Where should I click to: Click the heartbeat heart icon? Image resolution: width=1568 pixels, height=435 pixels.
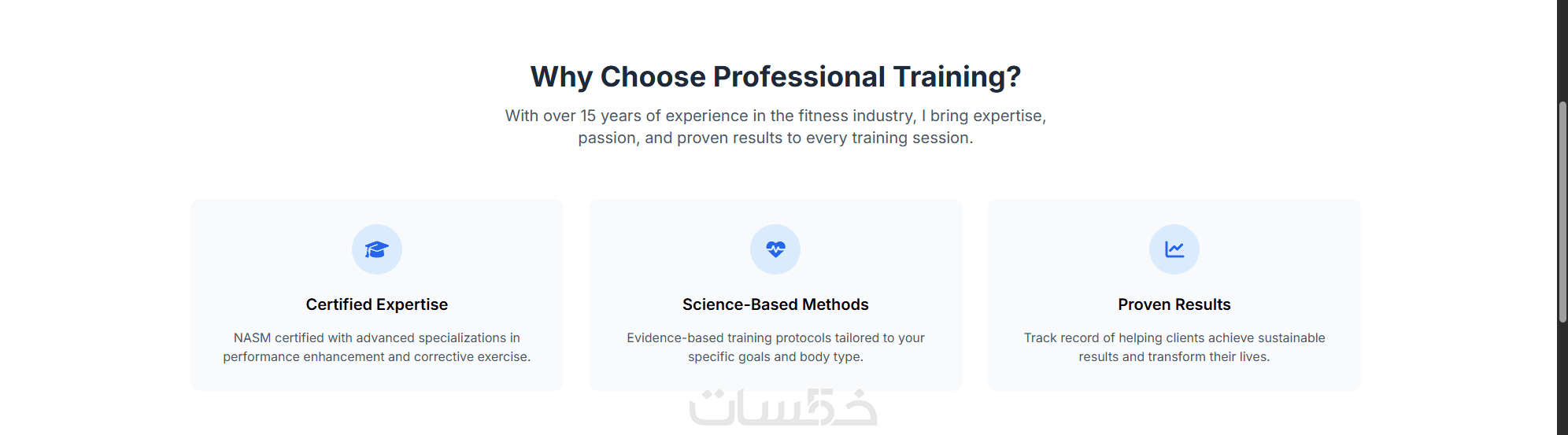pos(775,249)
